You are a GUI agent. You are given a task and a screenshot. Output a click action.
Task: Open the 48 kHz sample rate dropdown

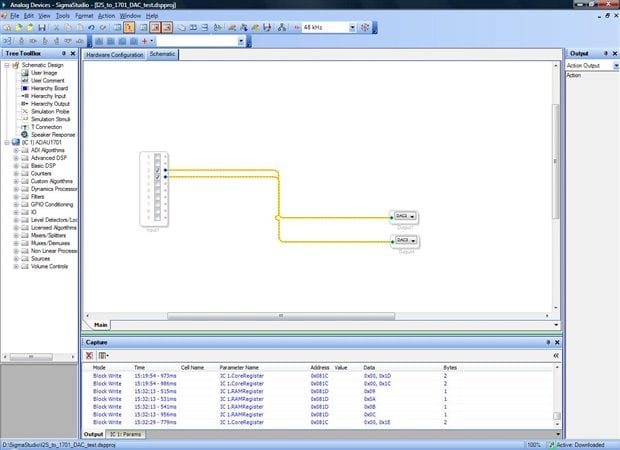[352, 27]
